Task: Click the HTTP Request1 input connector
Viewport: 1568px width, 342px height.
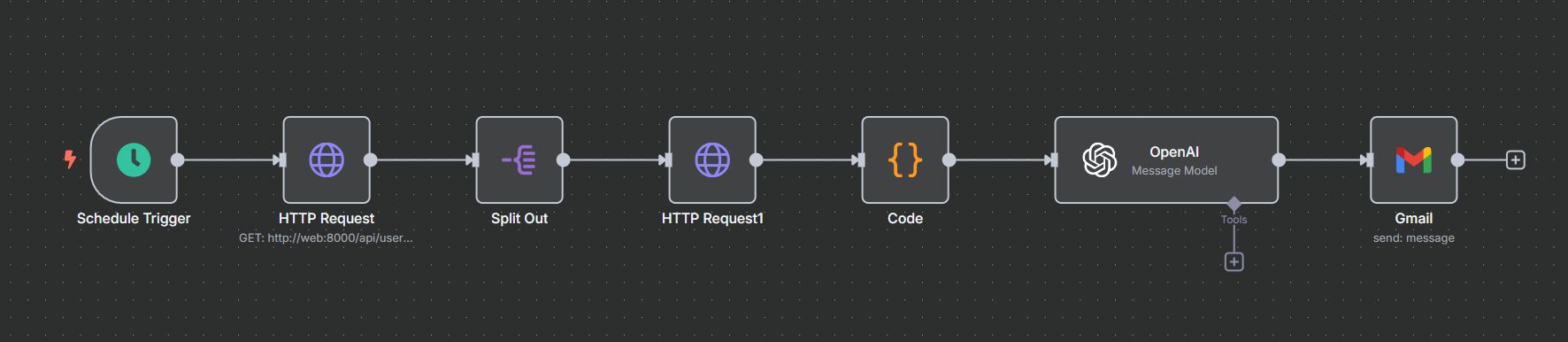Action: (668, 160)
